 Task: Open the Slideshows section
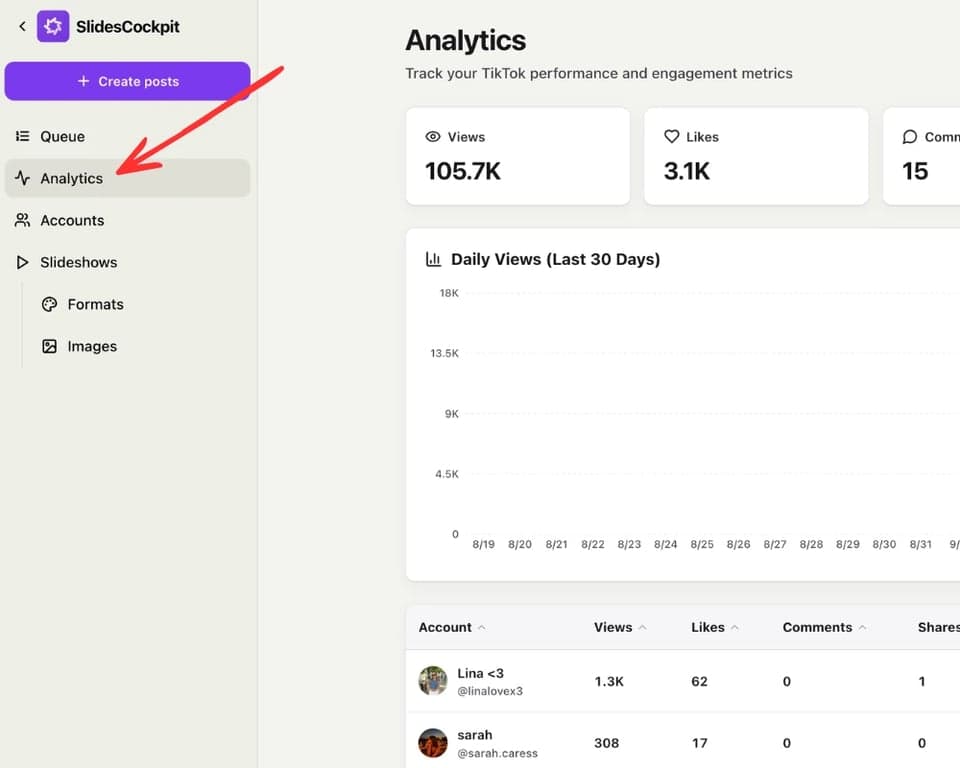click(x=127, y=262)
